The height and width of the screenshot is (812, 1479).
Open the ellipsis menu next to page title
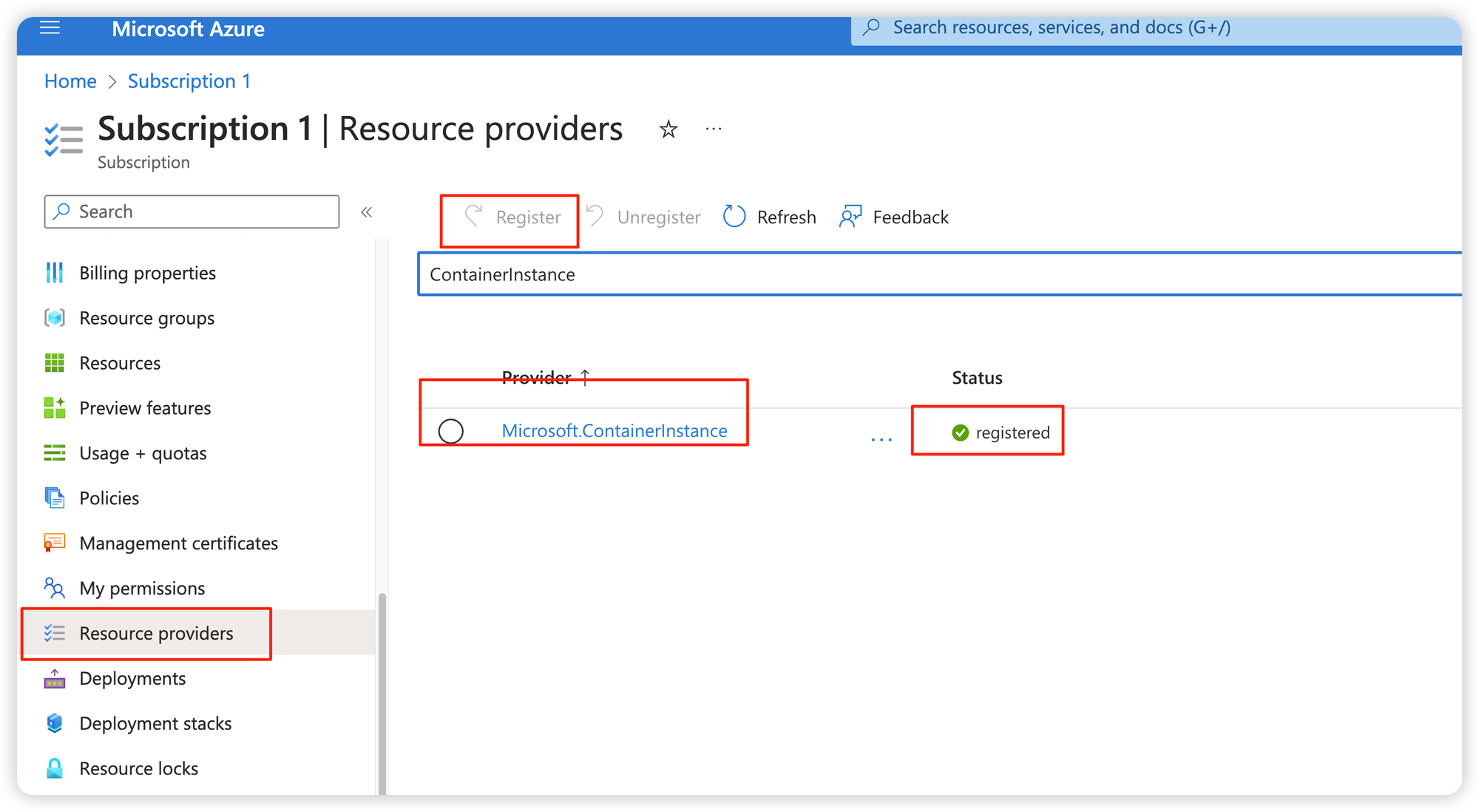(714, 129)
